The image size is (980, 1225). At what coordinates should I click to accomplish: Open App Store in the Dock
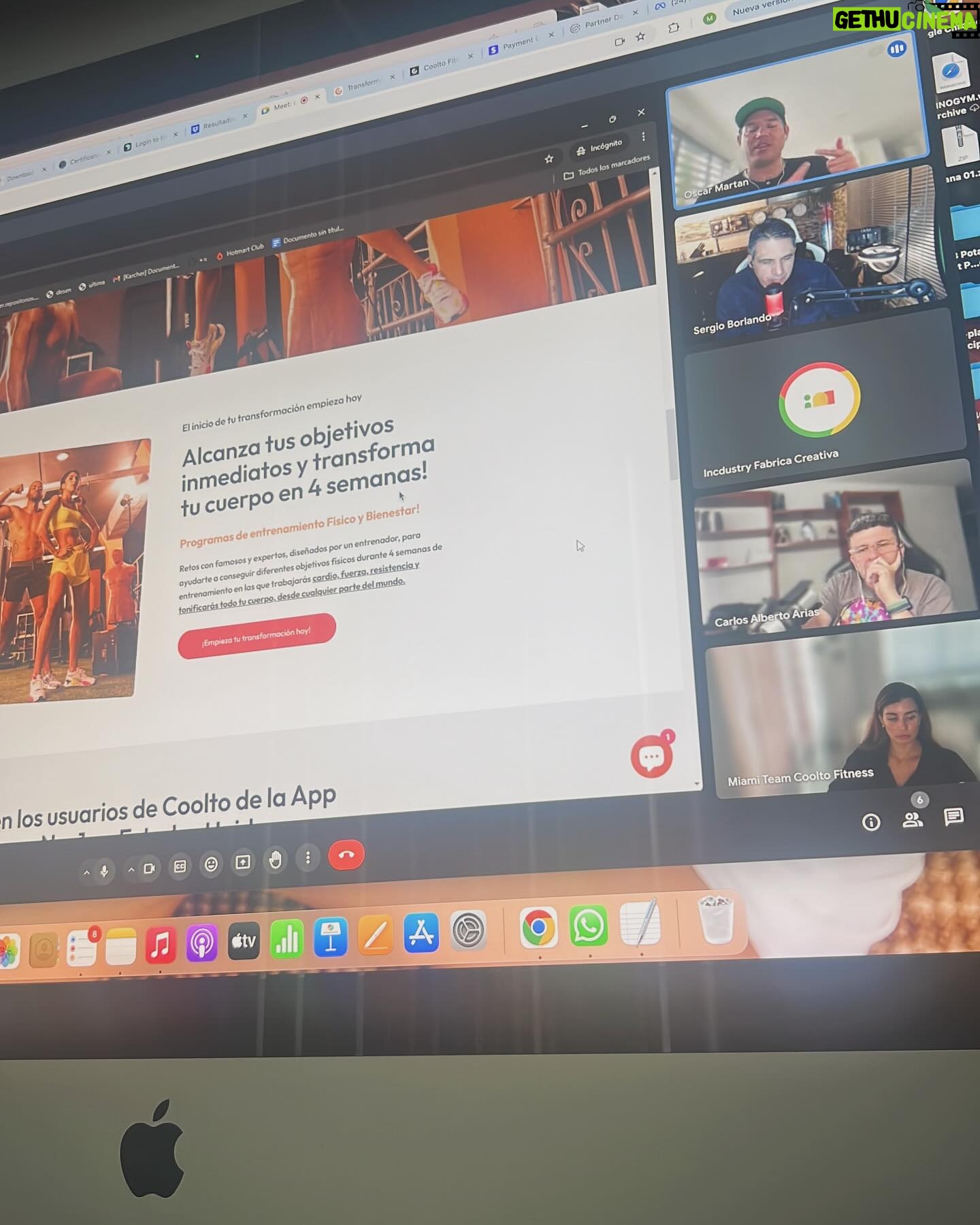[x=421, y=932]
